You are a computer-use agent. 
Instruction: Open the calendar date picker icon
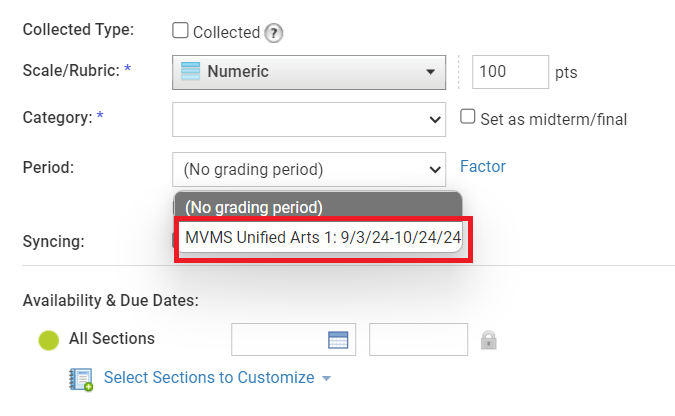pyautogui.click(x=338, y=340)
